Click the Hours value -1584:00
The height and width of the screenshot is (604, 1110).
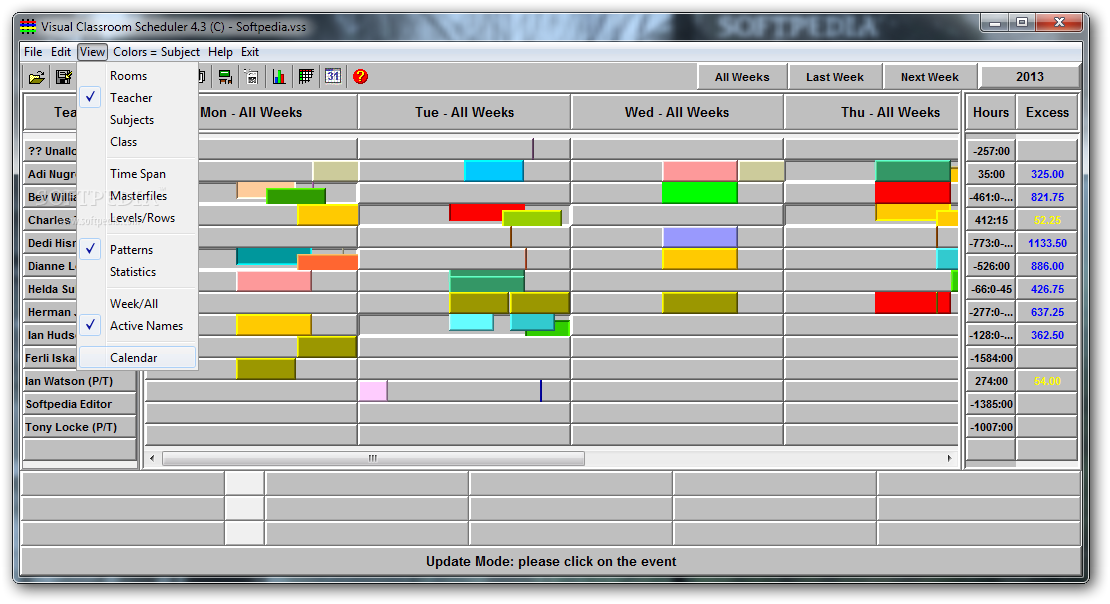991,358
